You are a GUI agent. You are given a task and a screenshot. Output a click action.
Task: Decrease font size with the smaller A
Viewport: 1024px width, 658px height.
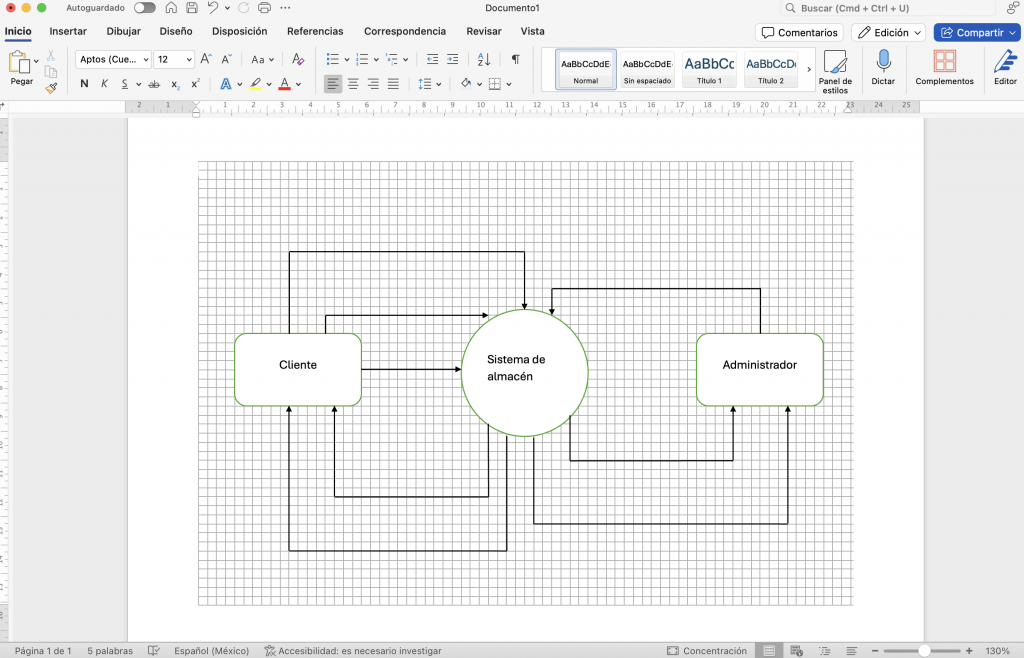point(227,59)
